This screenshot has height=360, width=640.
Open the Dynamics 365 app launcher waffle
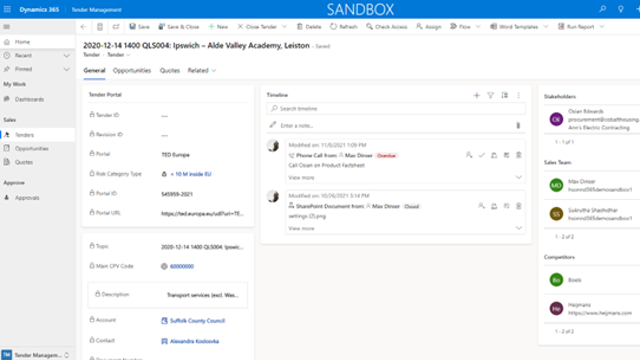[7, 9]
